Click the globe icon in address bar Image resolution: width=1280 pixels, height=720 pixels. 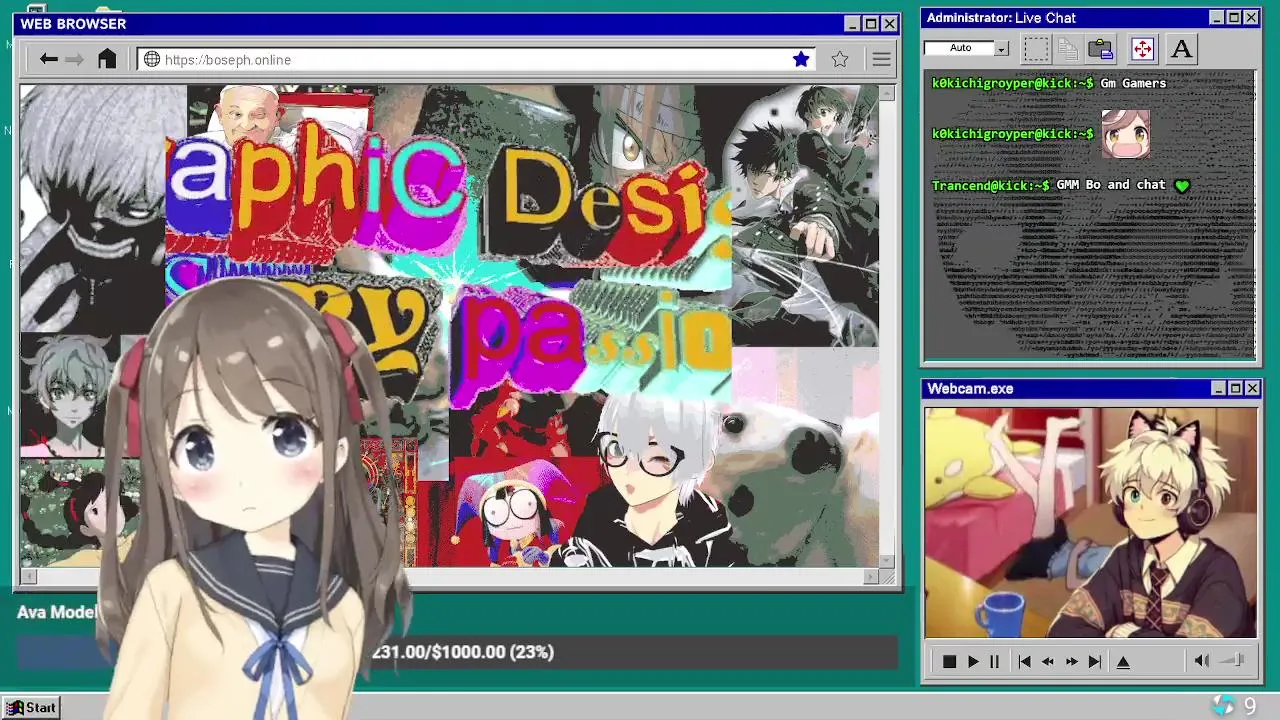[x=152, y=59]
